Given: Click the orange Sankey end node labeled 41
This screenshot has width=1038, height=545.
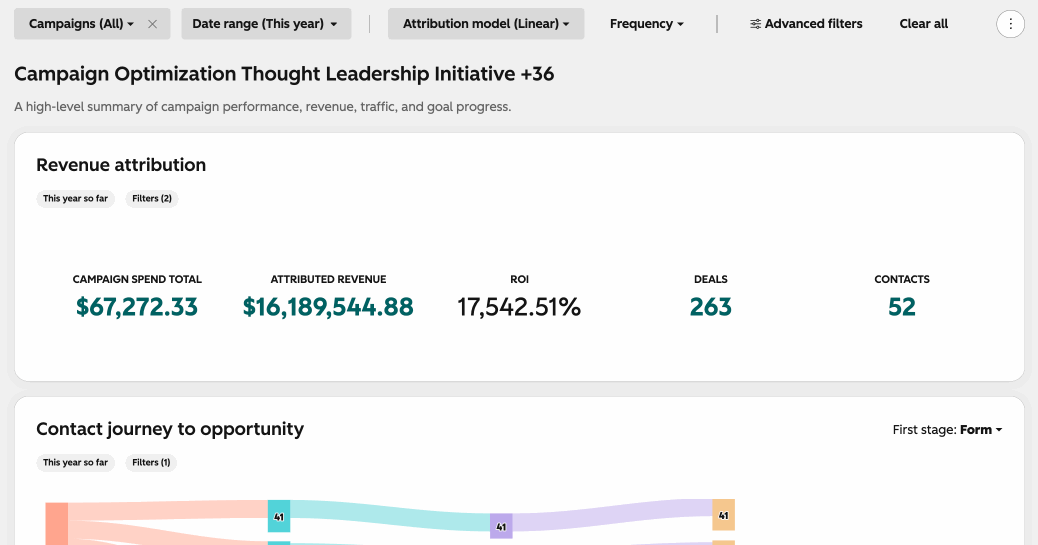Looking at the screenshot, I should [x=724, y=515].
